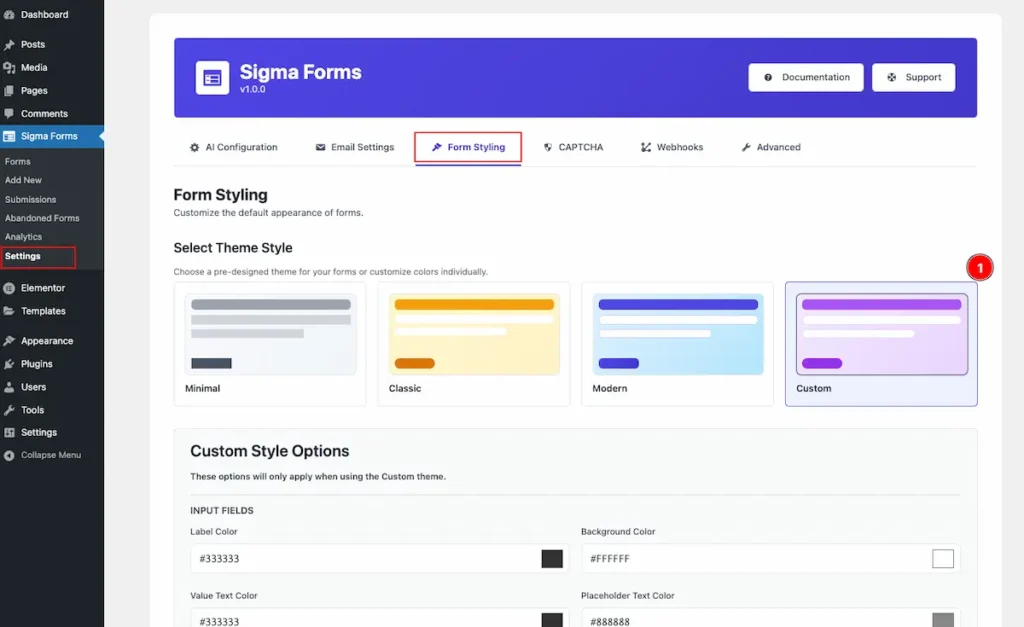Open the Documentation button
The width and height of the screenshot is (1024, 627).
click(806, 78)
